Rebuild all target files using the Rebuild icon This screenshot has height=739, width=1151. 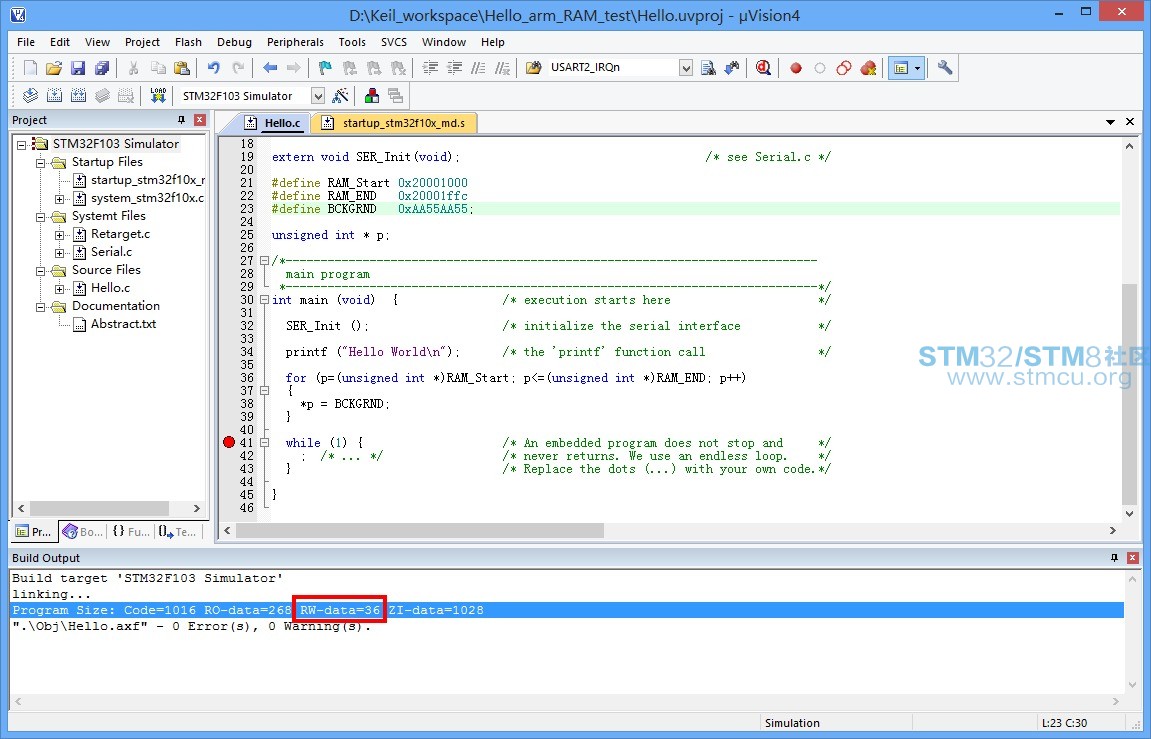click(78, 95)
